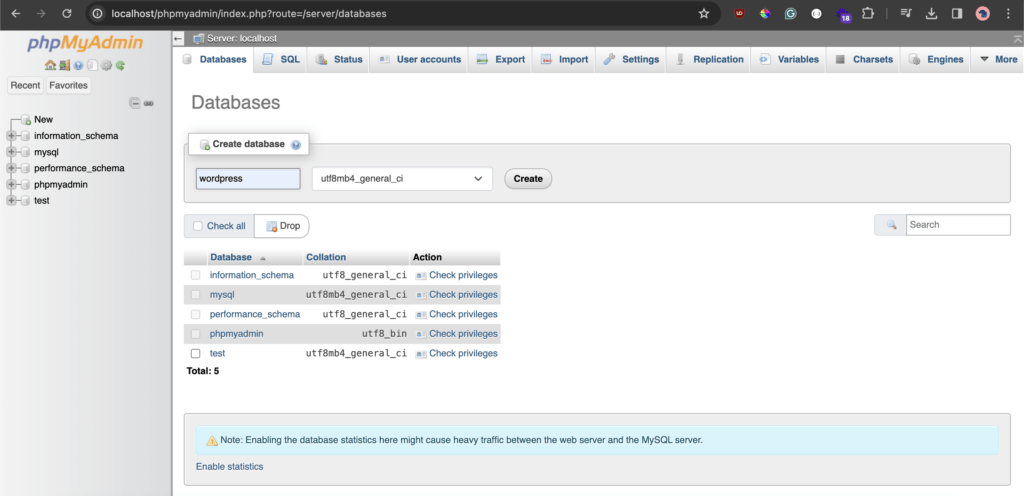Click the New database tree icon

coord(25,120)
